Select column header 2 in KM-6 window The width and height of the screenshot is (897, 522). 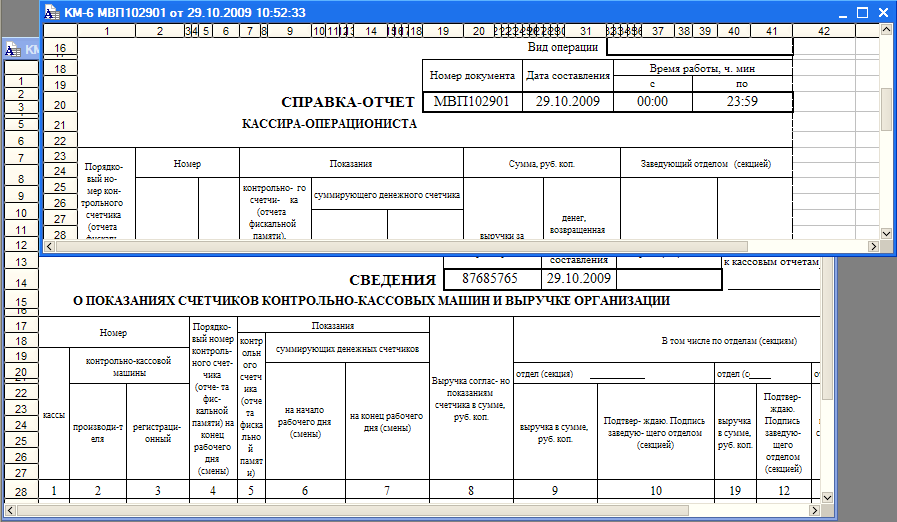160,31
